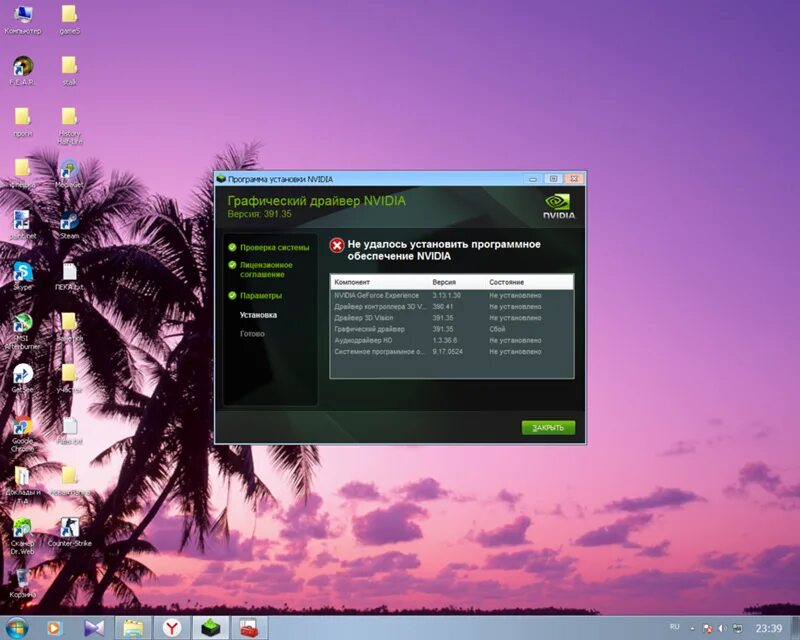The height and width of the screenshot is (640, 800).
Task: Open the Windows Start menu
Action: 17,628
